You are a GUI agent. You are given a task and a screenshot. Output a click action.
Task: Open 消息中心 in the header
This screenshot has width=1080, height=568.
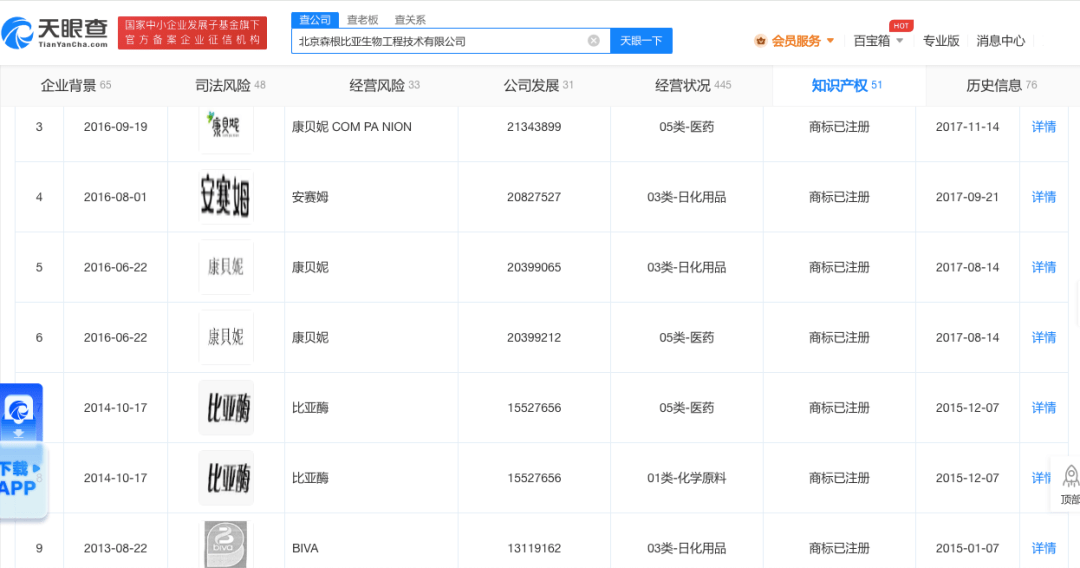1000,41
